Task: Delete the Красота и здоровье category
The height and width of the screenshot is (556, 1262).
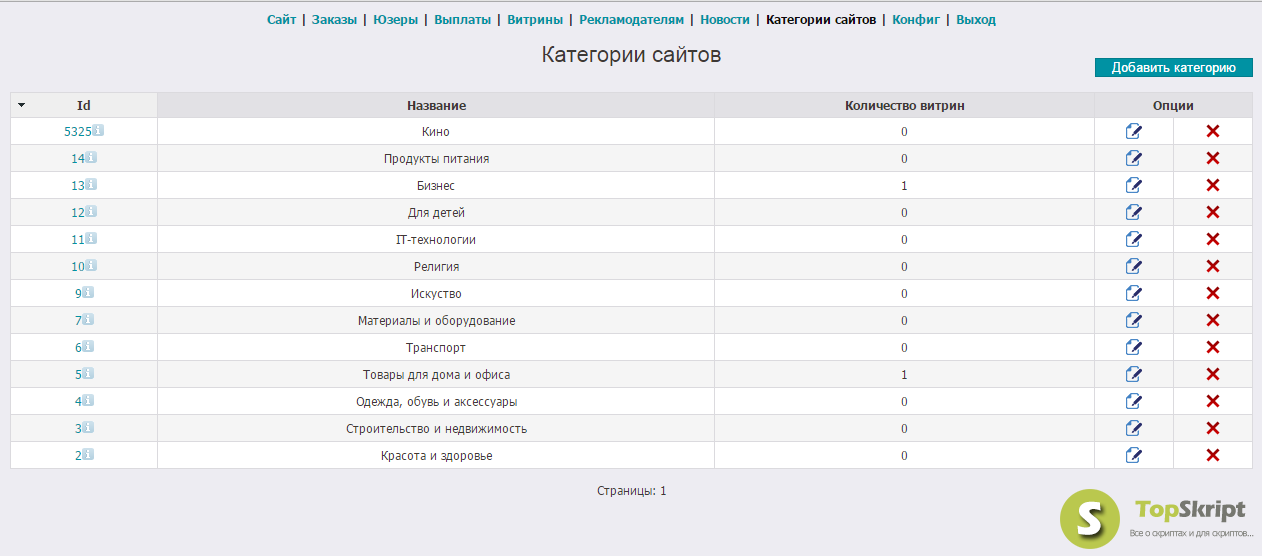Action: click(x=1213, y=455)
